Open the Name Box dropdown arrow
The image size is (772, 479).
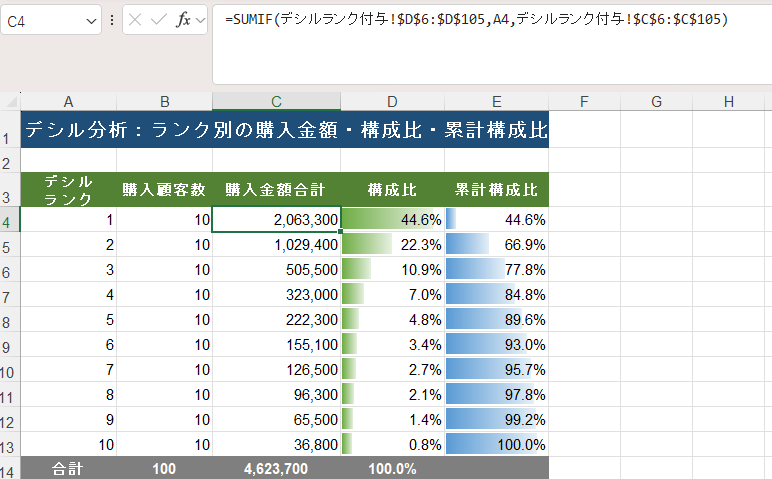tap(91, 21)
